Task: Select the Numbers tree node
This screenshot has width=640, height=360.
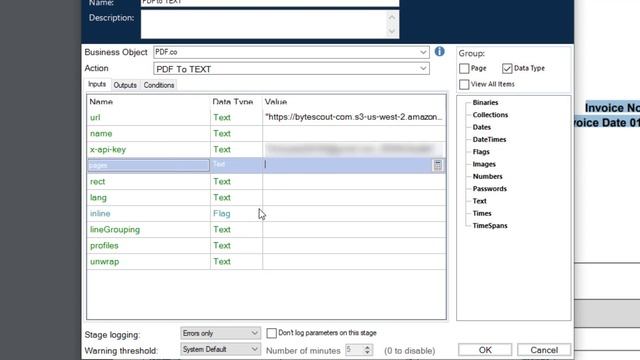Action: pos(487,176)
